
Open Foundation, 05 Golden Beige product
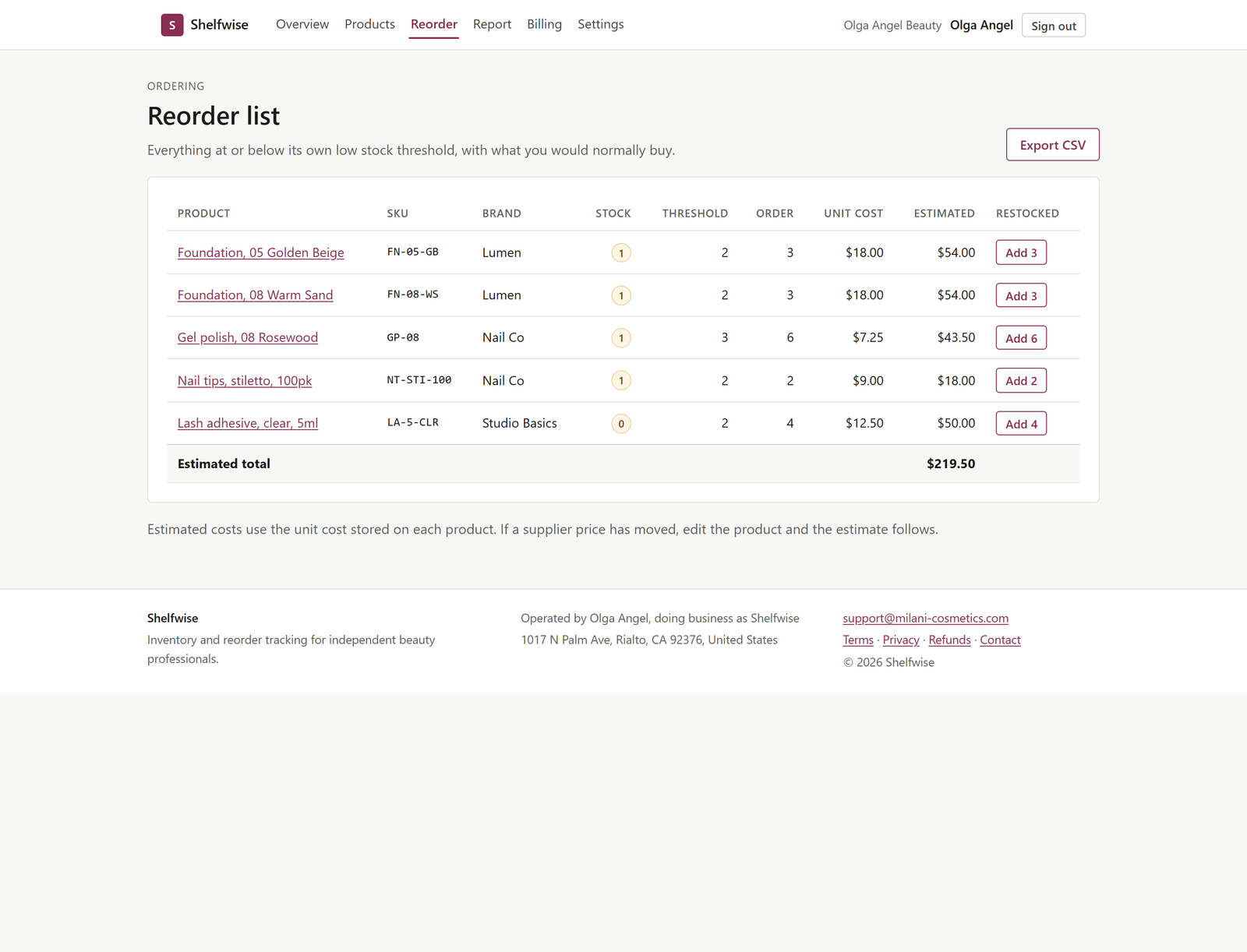click(260, 252)
